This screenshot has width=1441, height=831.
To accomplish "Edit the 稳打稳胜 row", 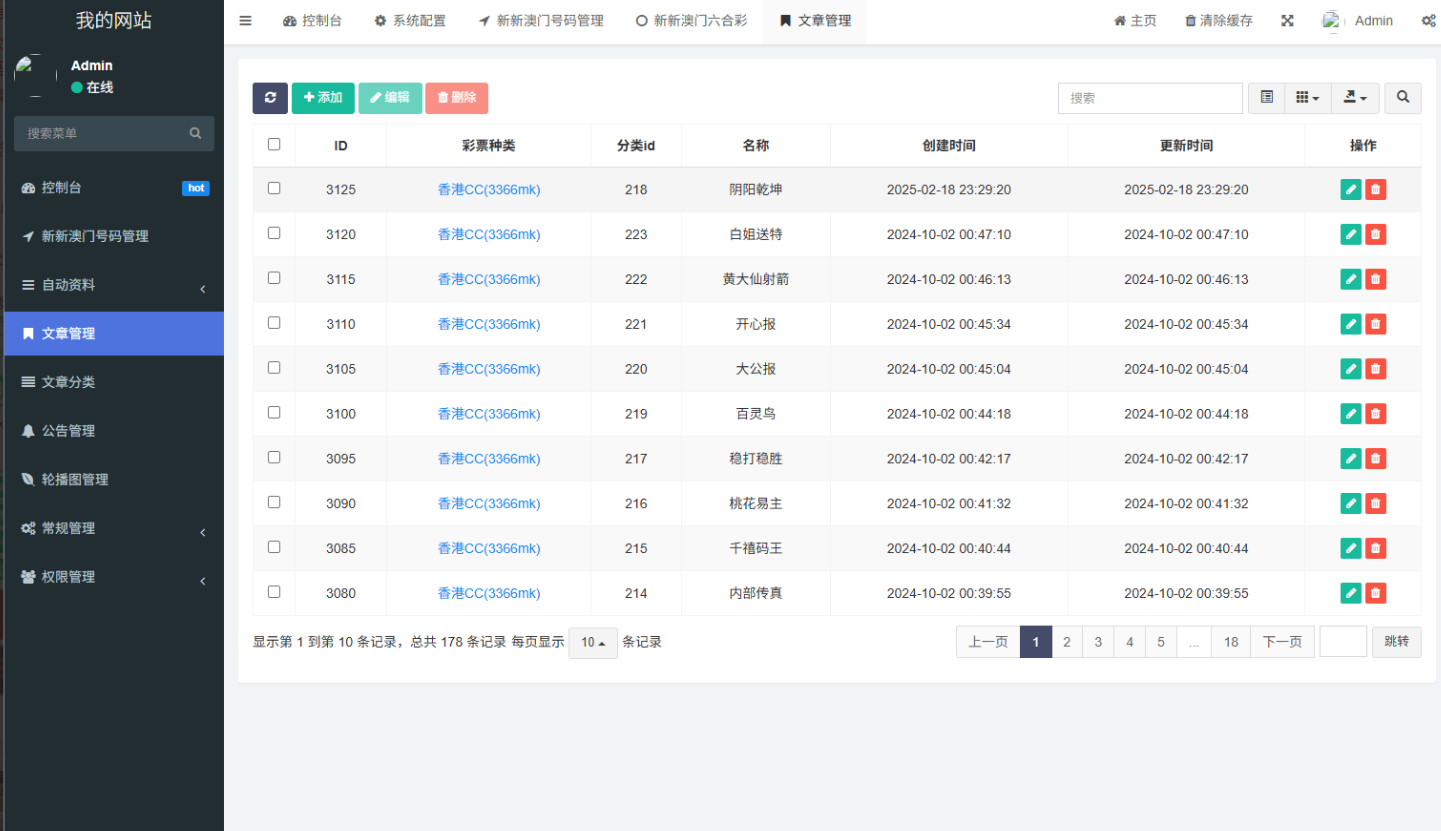I will (x=1351, y=459).
